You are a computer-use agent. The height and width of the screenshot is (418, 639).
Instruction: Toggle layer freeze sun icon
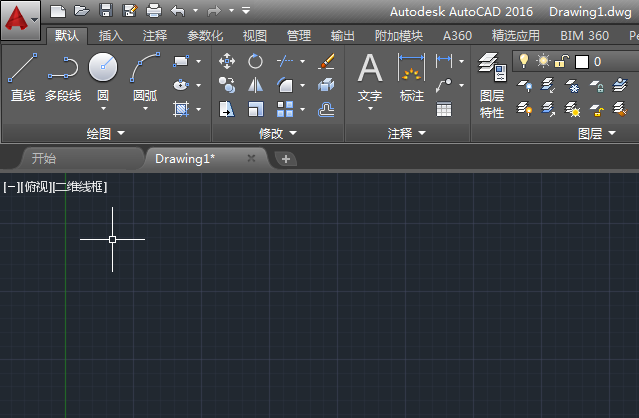tap(543, 61)
